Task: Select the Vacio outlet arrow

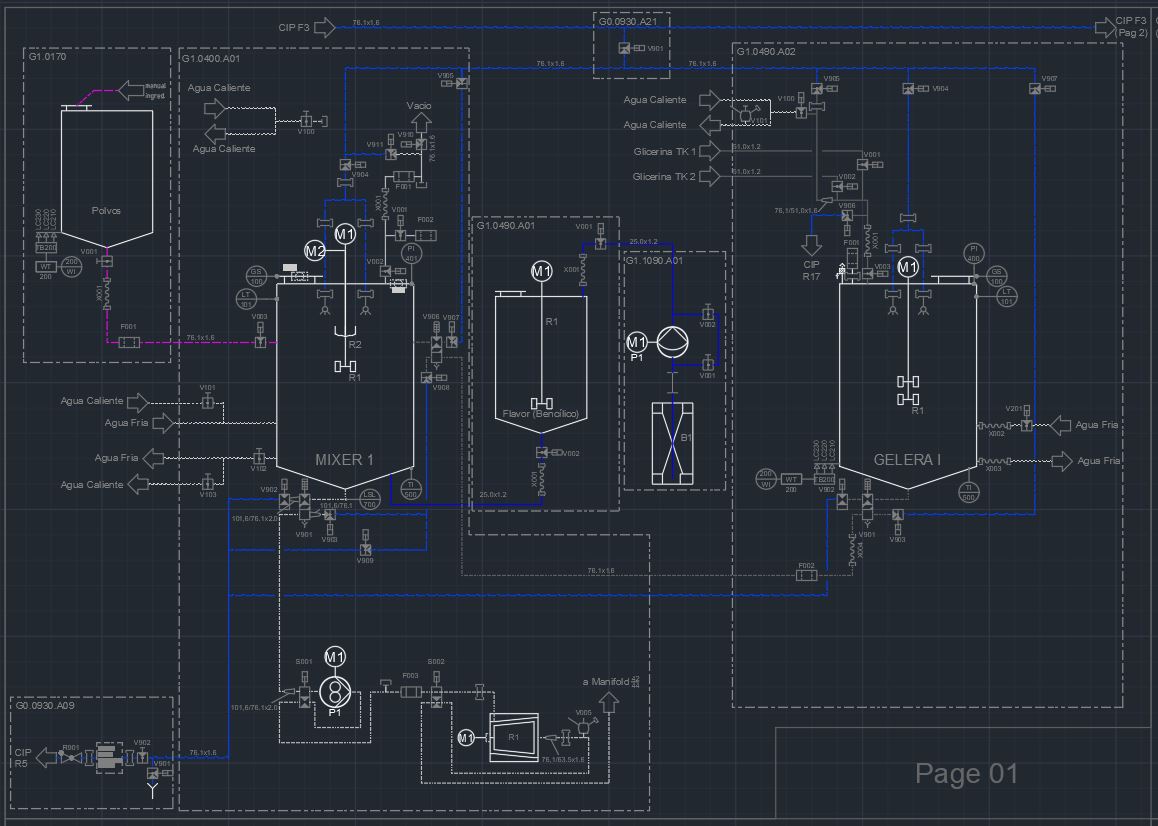Action: point(420,122)
